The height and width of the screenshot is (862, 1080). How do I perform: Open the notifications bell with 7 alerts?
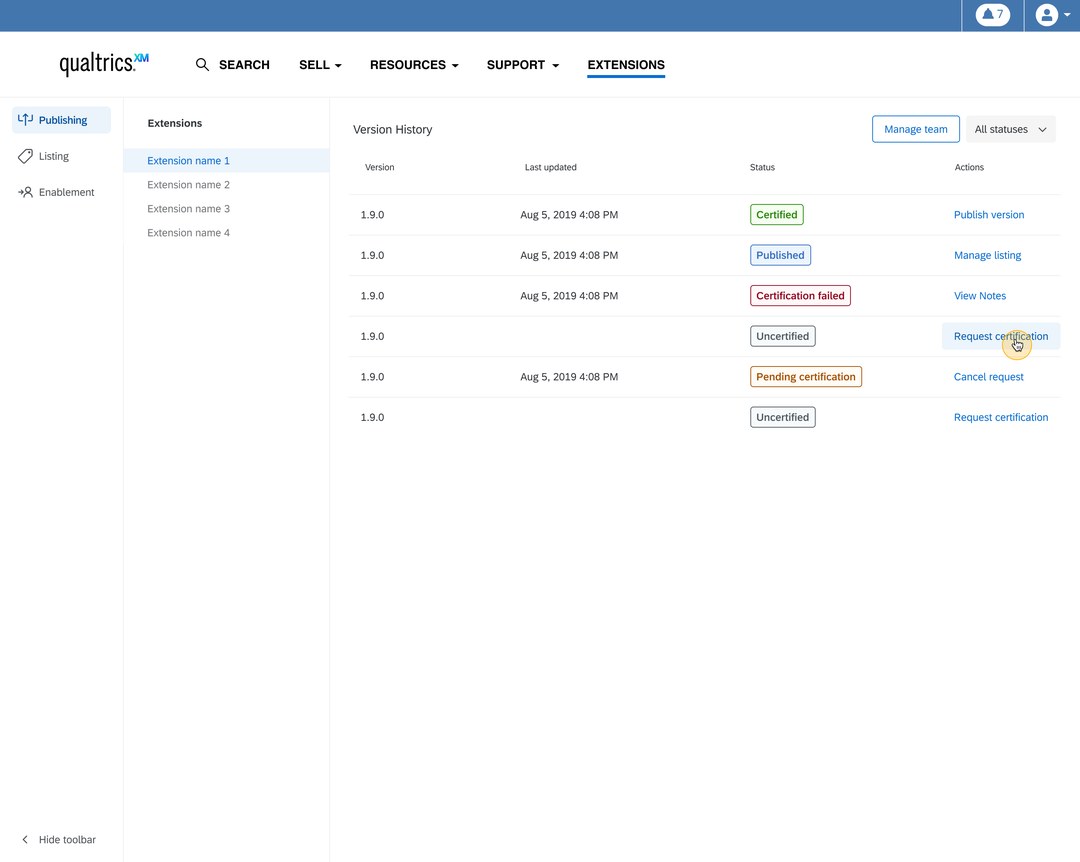click(993, 14)
